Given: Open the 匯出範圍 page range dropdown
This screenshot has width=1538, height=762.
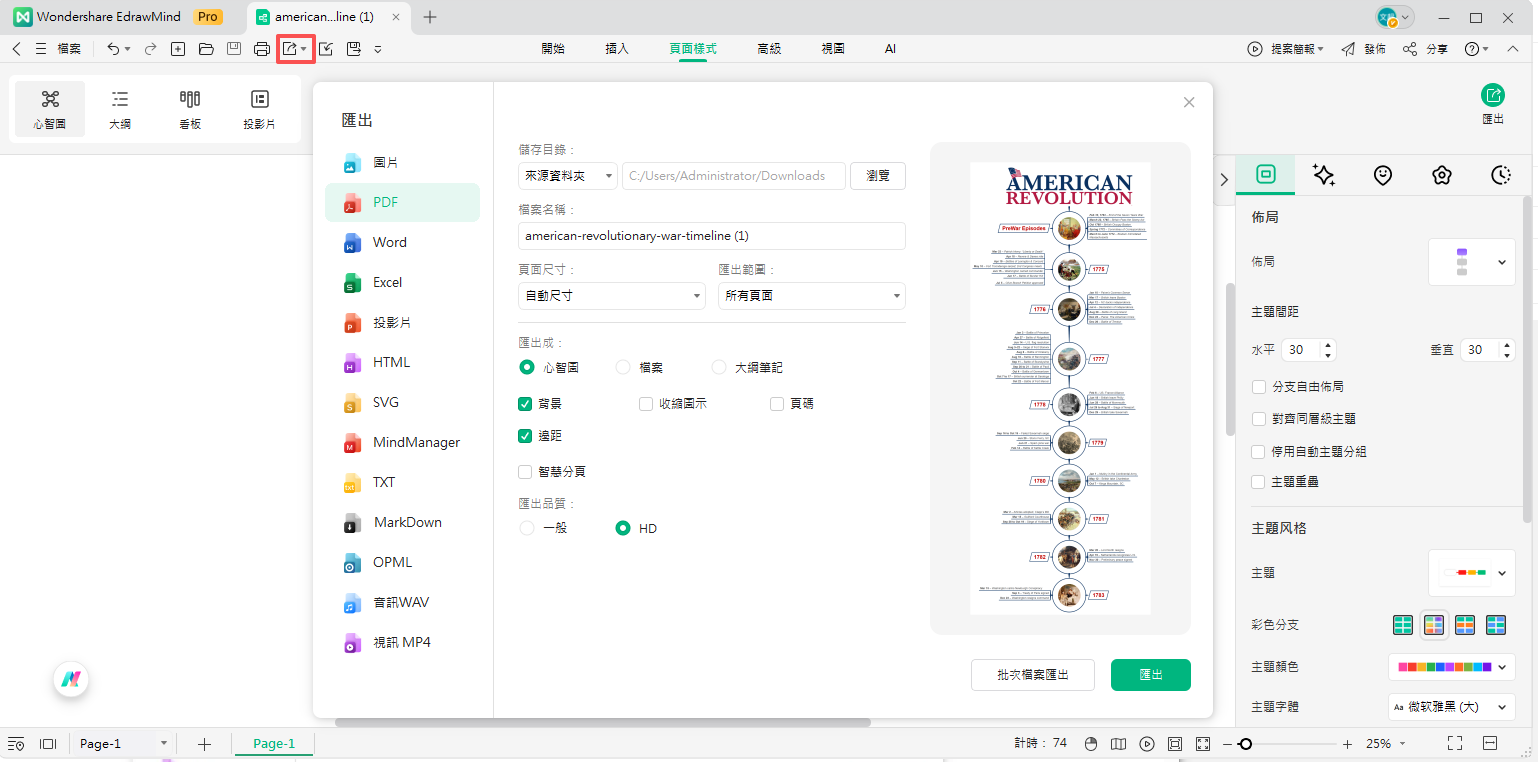Looking at the screenshot, I should click(811, 295).
